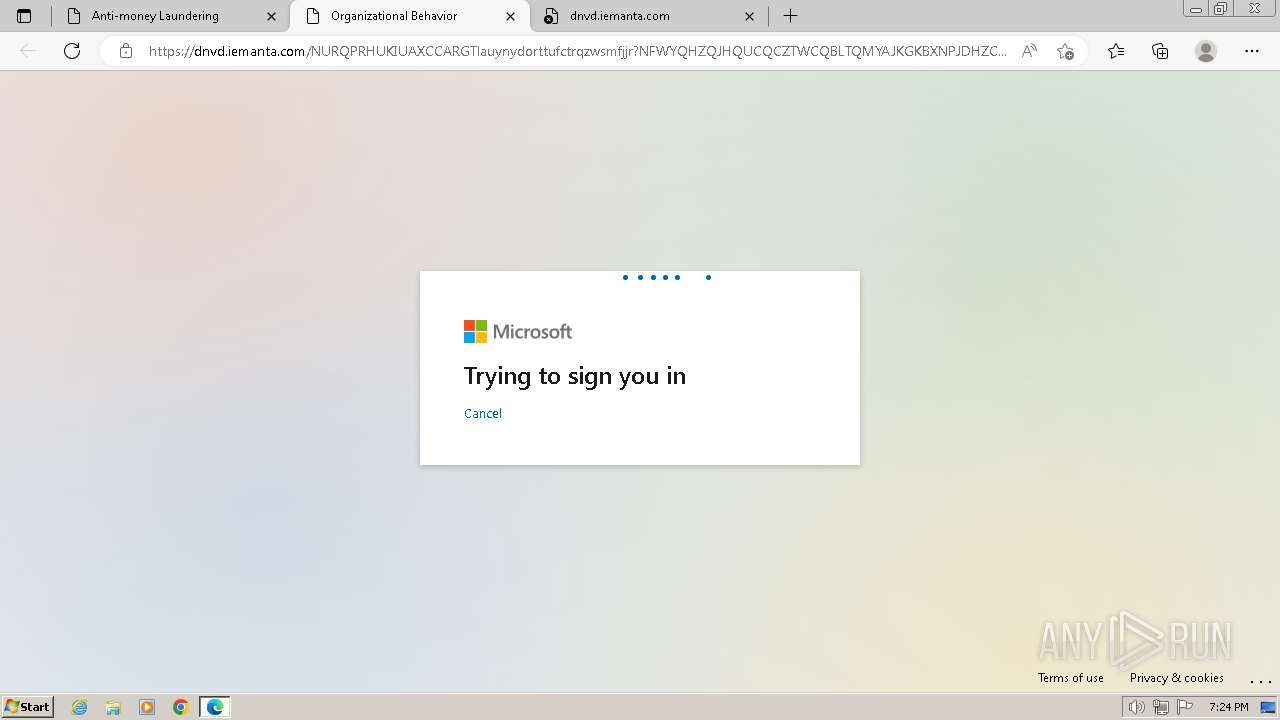Close the Organizational Behavior tab
The image size is (1280, 720).
tap(511, 16)
